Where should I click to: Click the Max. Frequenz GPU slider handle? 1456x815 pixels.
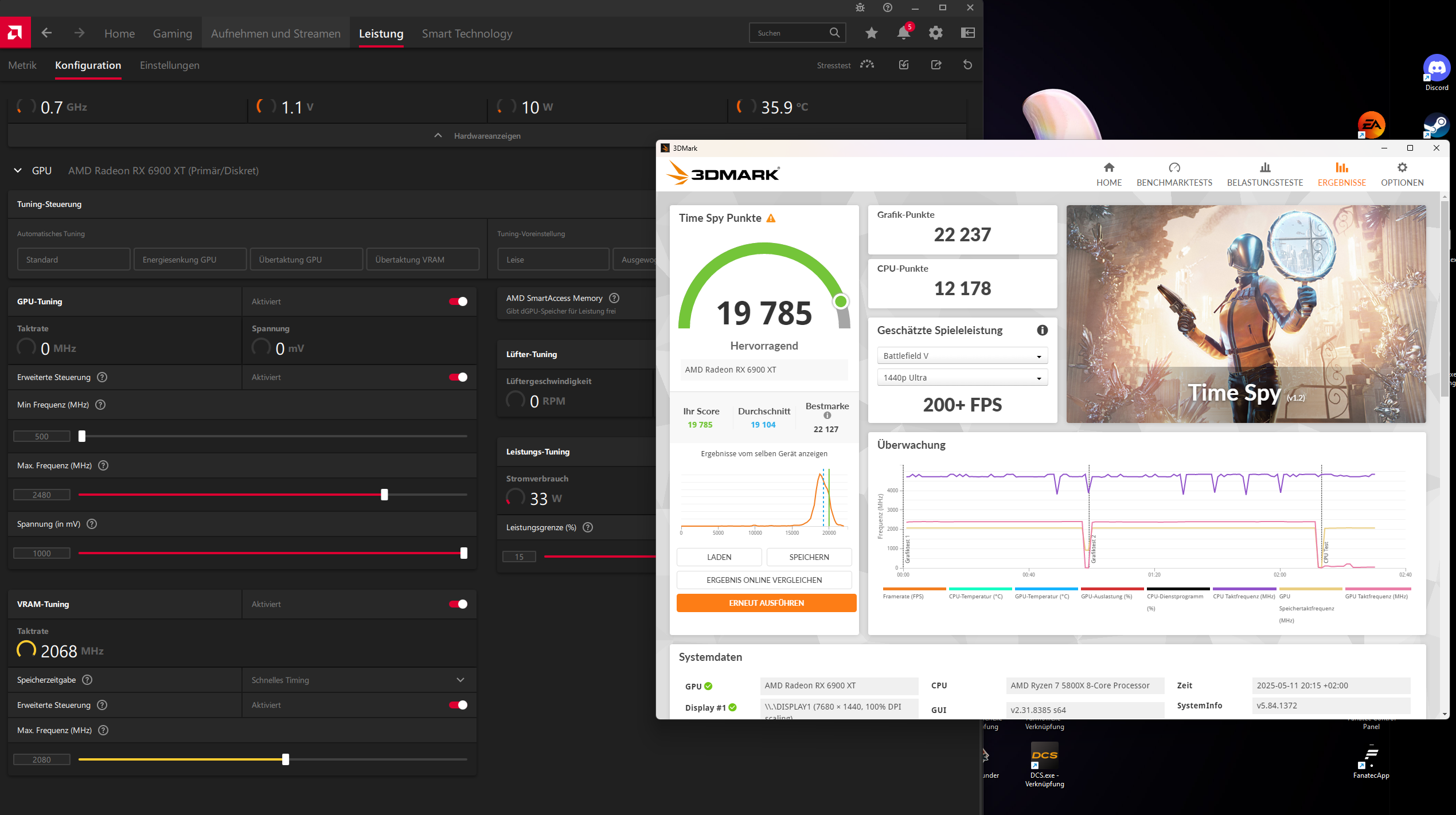point(384,495)
